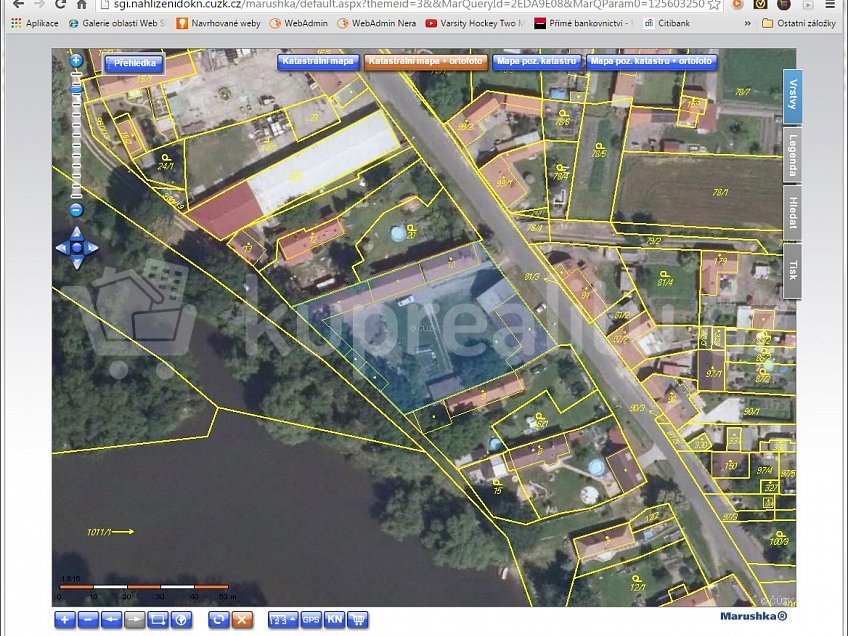
Task: Reload the page in the browser
Action: point(60,4)
